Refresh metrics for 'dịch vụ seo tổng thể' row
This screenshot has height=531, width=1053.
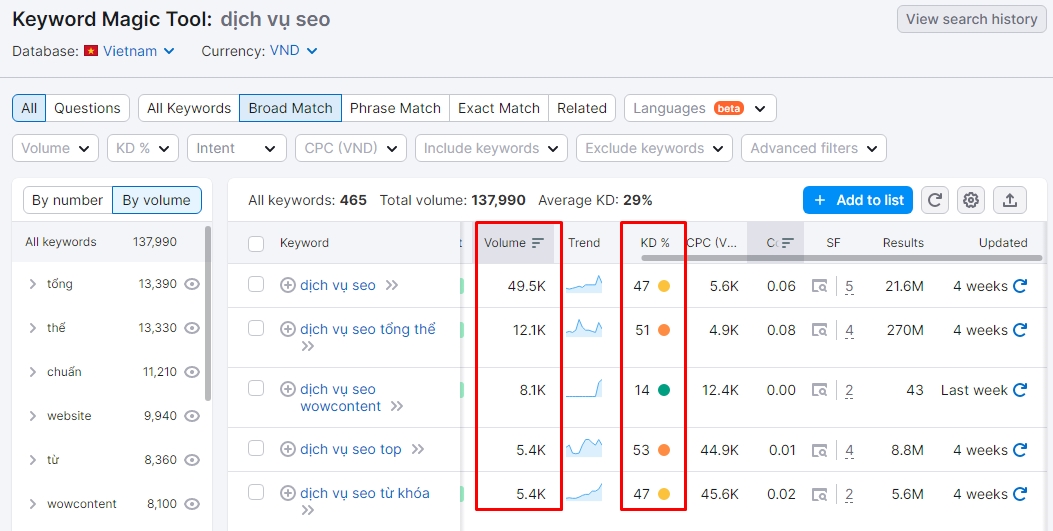1019,330
